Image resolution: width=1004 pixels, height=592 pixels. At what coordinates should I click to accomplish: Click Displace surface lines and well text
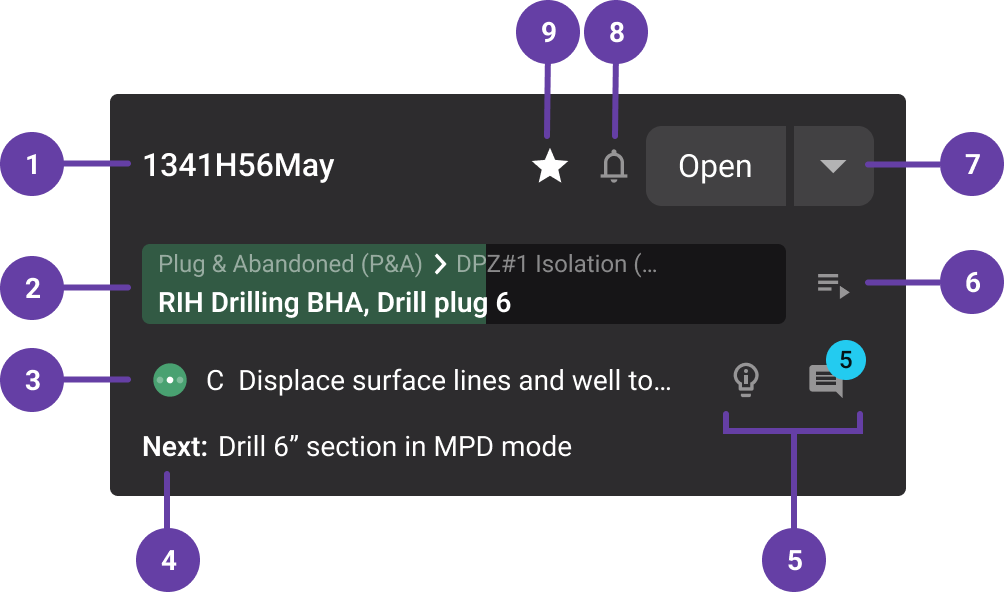(x=454, y=380)
